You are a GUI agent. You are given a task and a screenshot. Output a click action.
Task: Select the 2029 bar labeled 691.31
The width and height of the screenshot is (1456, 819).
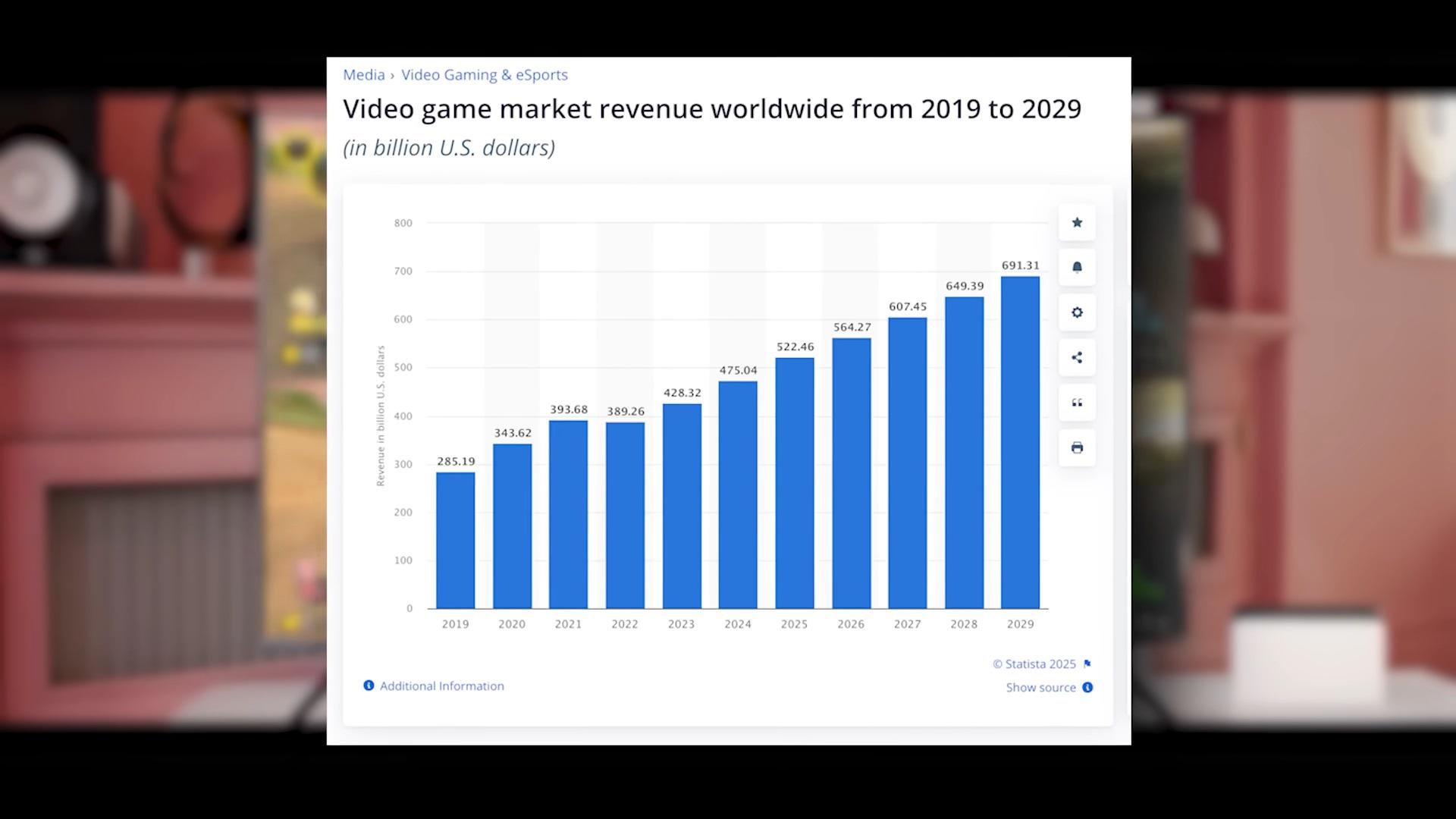pyautogui.click(x=1020, y=442)
